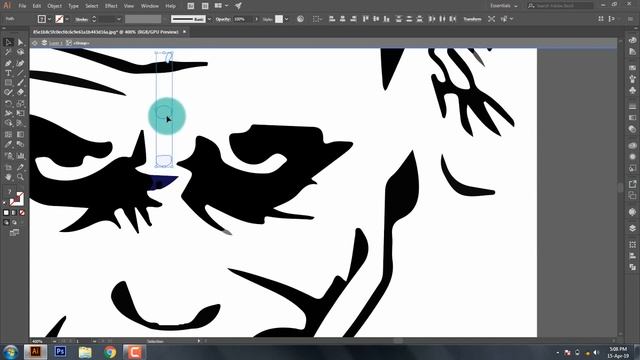Select the Blend tool

20,144
